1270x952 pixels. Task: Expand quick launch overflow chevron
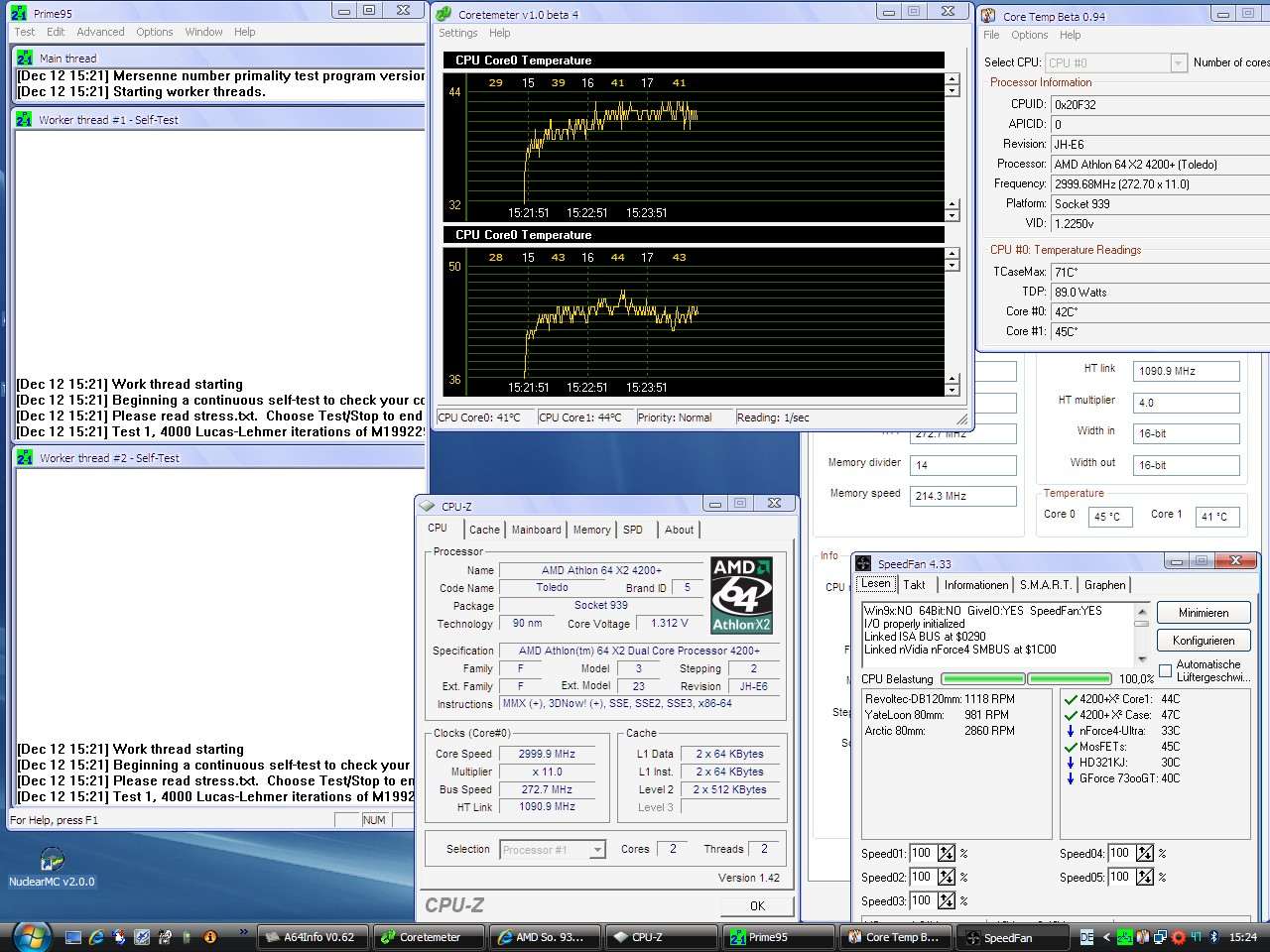pos(243,932)
